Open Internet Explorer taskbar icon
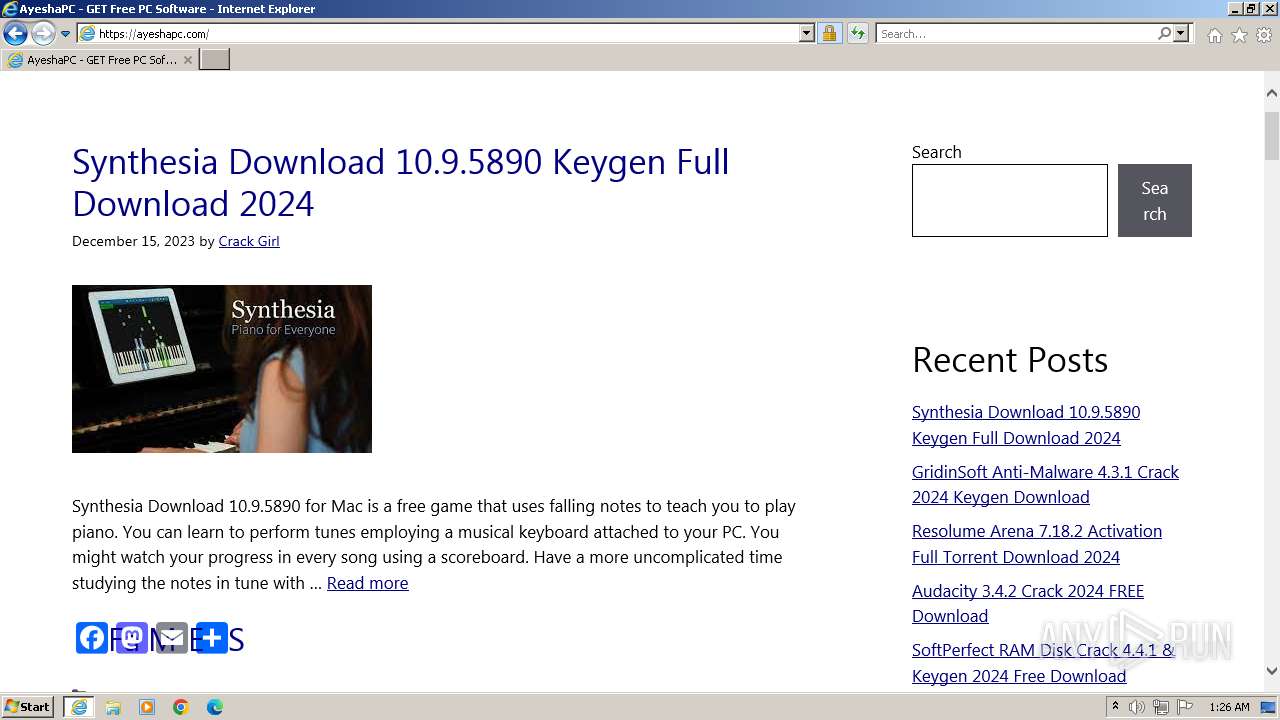The image size is (1280, 720). 79,707
